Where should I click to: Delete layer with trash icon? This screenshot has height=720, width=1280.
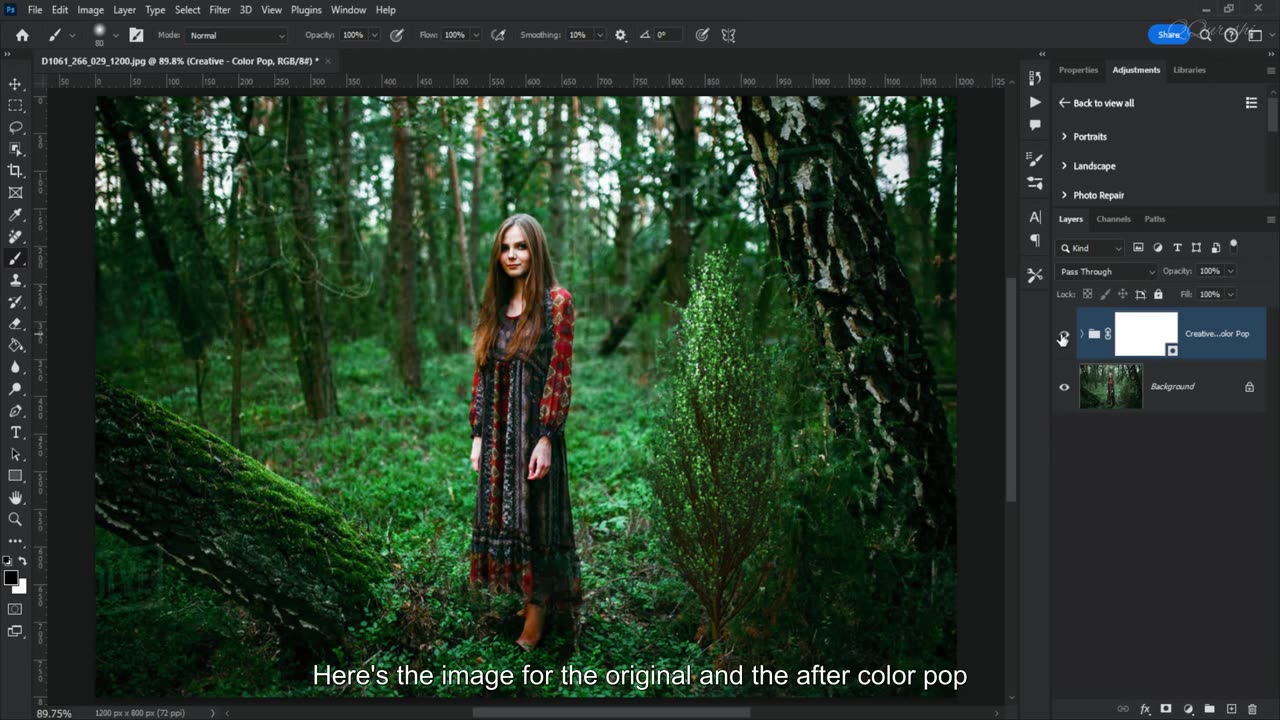click(x=1252, y=709)
